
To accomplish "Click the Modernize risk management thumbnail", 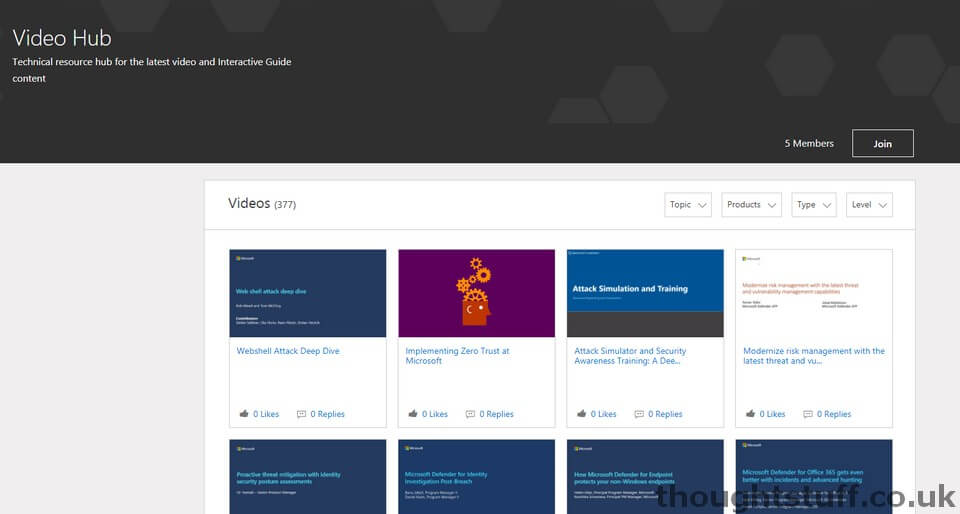I will [x=814, y=293].
